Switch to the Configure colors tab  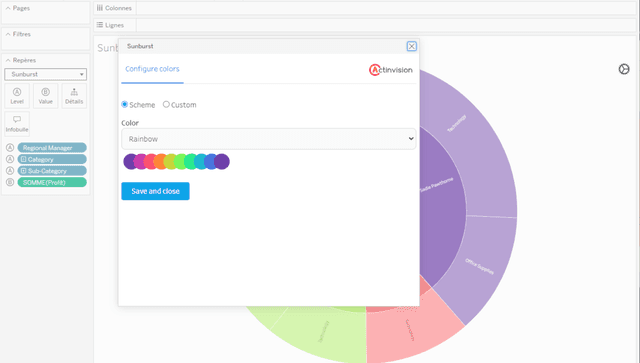pos(152,69)
